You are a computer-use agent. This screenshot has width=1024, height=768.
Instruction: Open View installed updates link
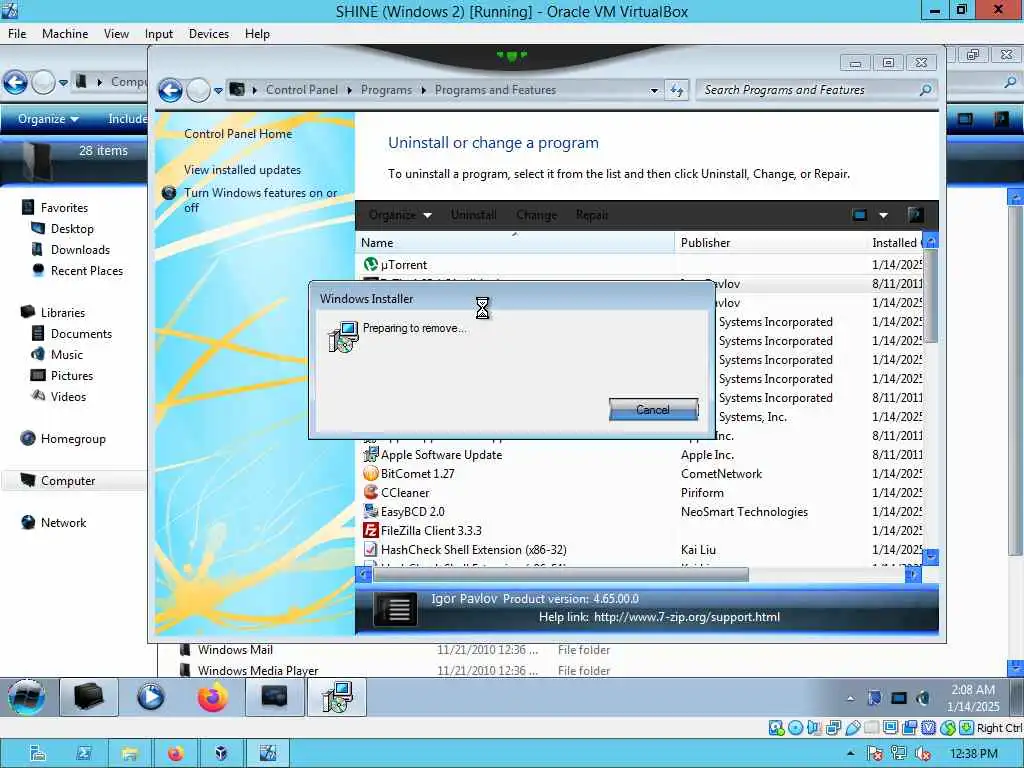[x=242, y=170]
